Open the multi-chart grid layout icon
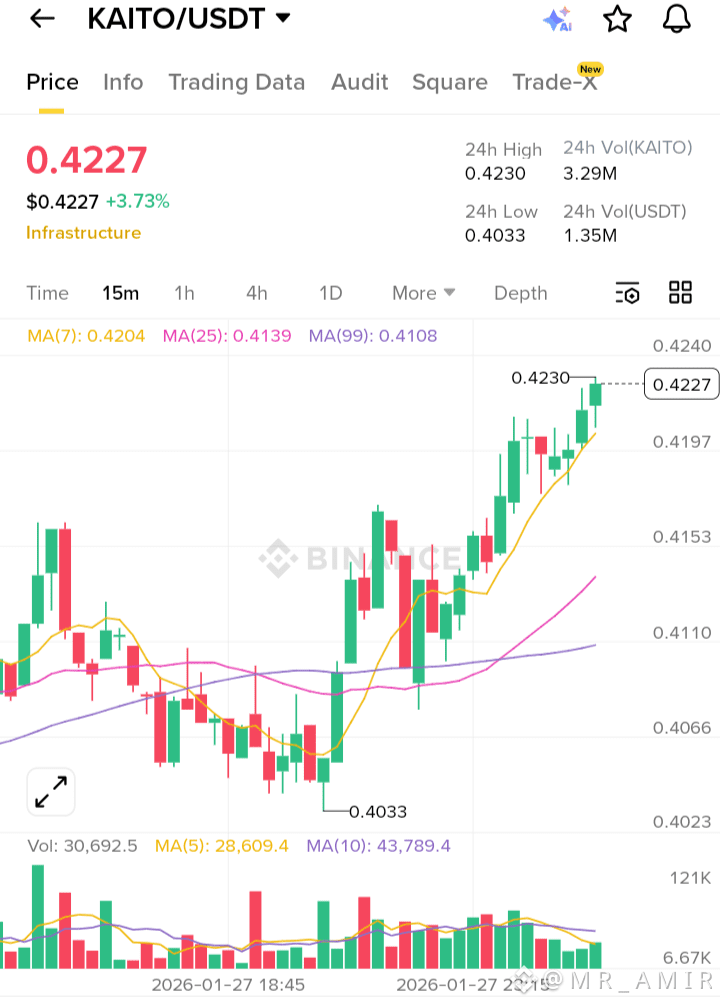Viewport: 720px width, 1005px height. click(680, 292)
